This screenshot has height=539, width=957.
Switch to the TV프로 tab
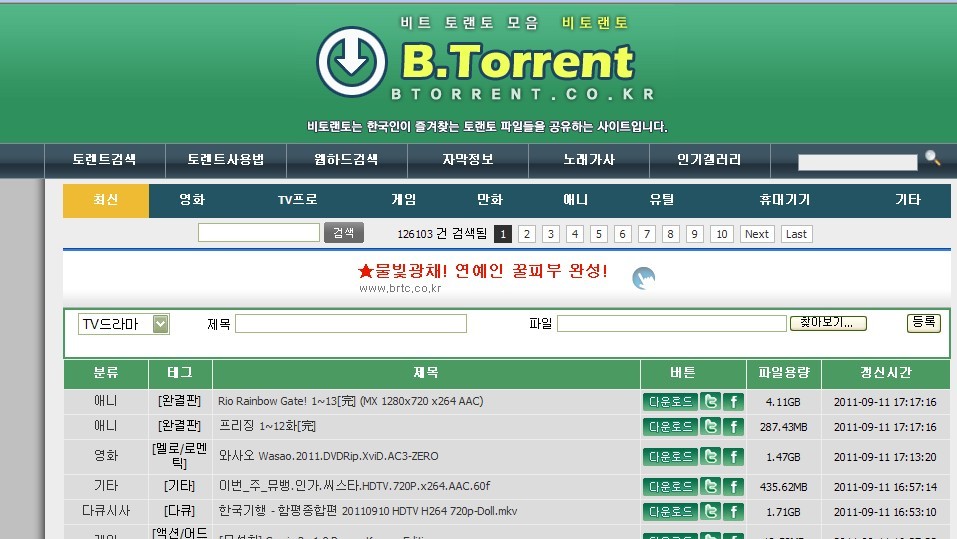point(297,200)
